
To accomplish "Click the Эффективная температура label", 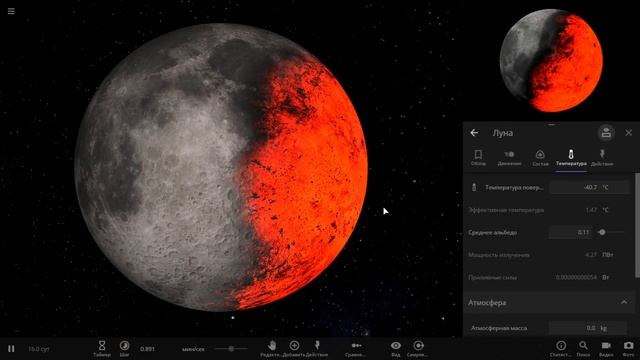I will [x=506, y=210].
